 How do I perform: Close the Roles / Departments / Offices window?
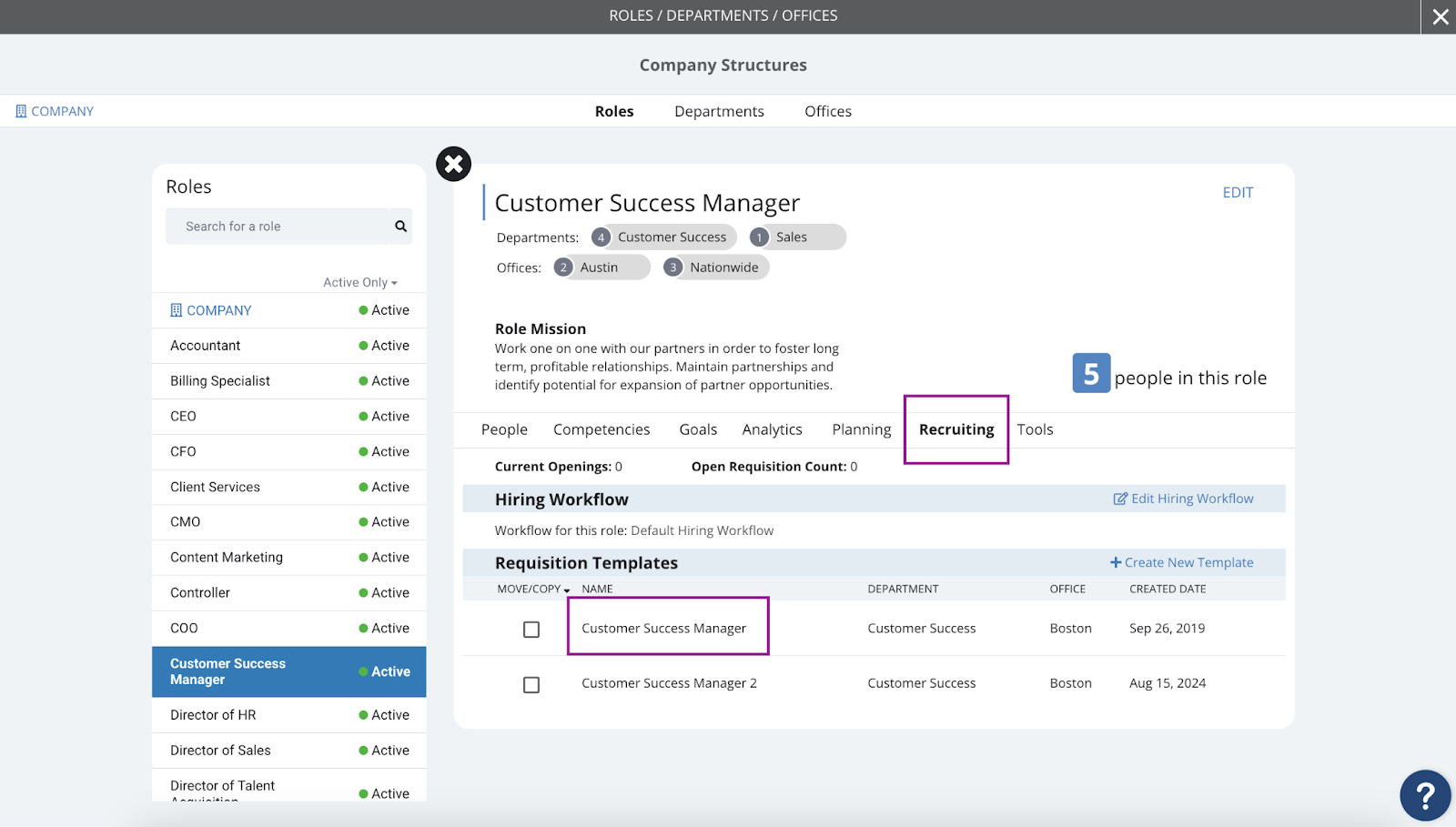point(1440,16)
